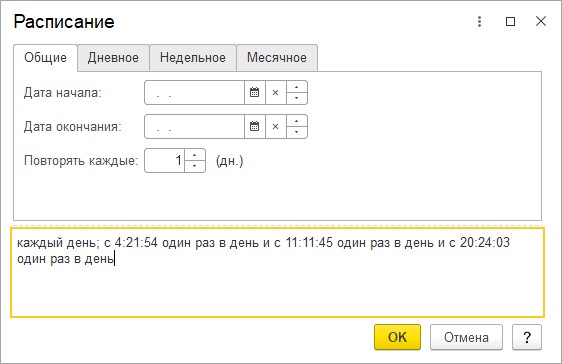
Task: Open calendar picker for Дата окончания
Action: click(x=254, y=126)
